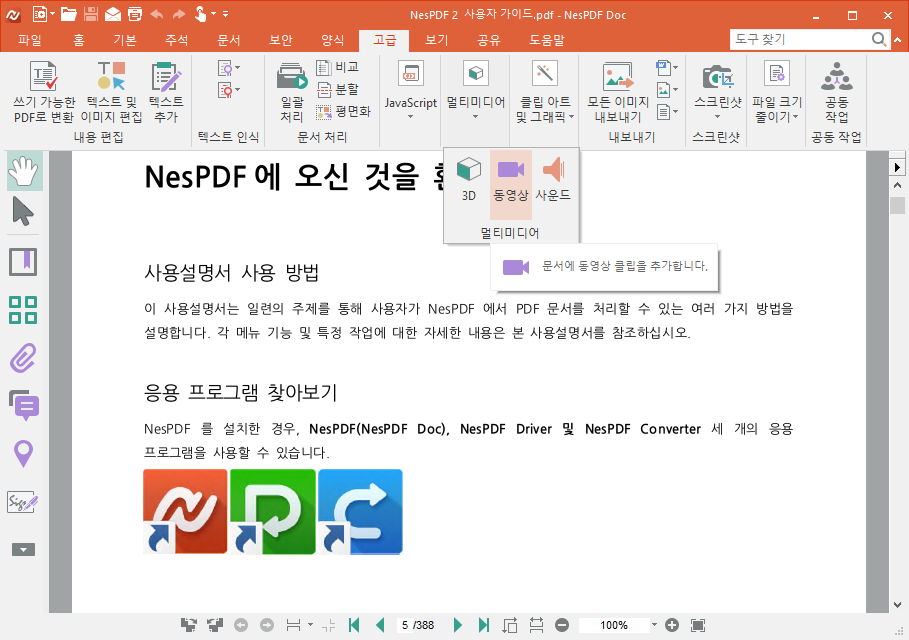Switch to the 보안 tab
The height and width of the screenshot is (640, 909).
[x=281, y=40]
